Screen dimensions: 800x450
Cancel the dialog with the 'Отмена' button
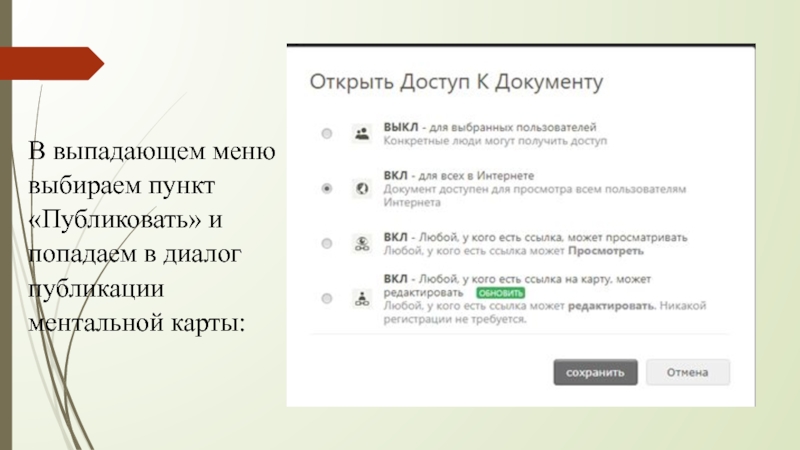click(x=688, y=372)
